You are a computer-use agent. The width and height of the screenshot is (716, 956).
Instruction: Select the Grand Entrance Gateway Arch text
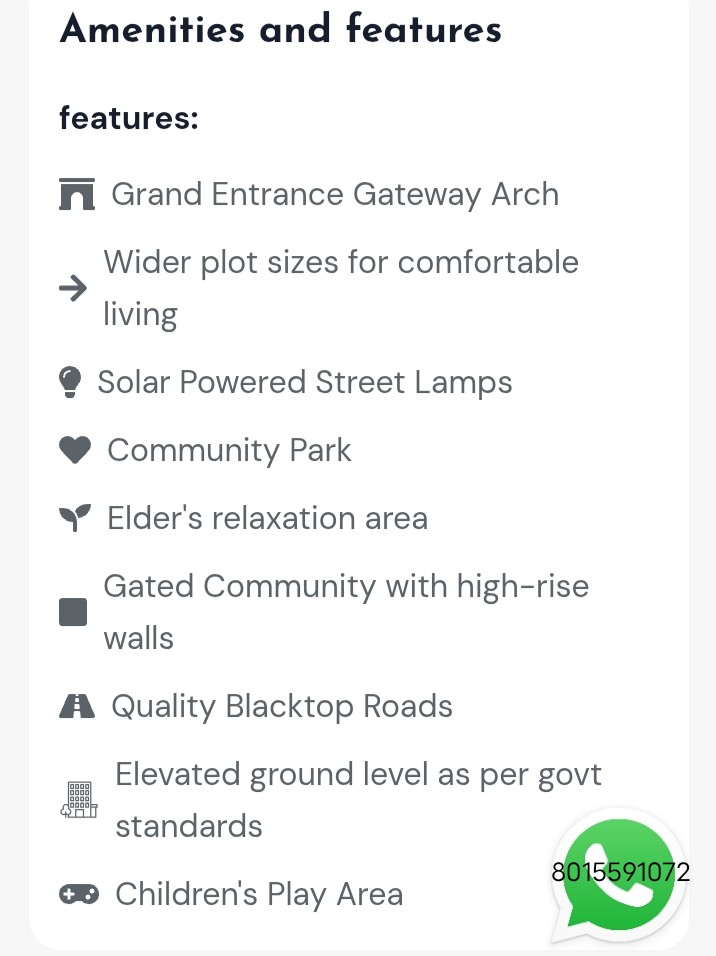[334, 194]
